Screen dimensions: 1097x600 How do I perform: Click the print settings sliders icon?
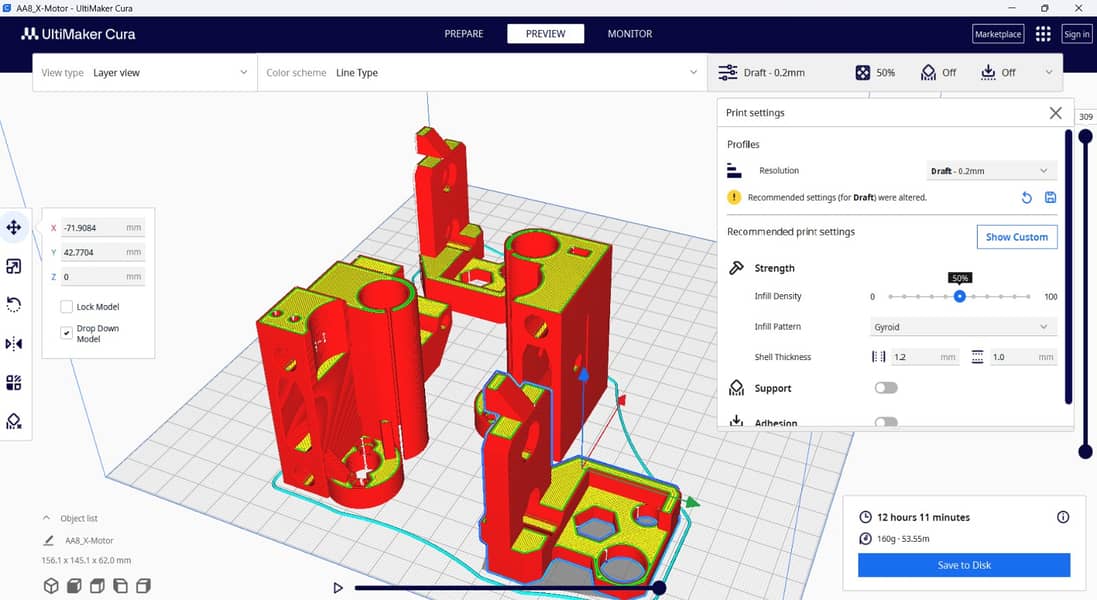(728, 73)
